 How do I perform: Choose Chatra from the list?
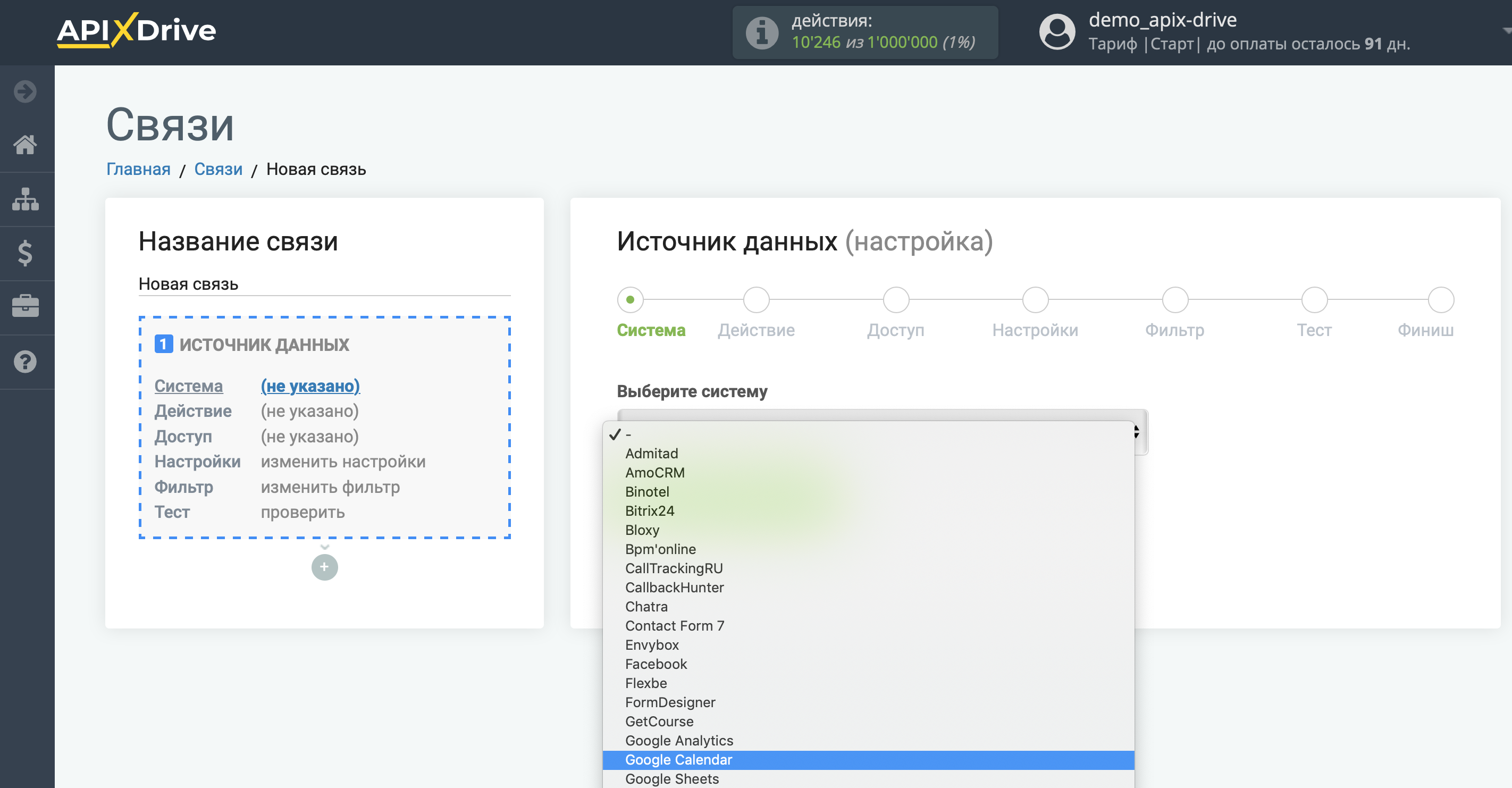click(x=869, y=607)
